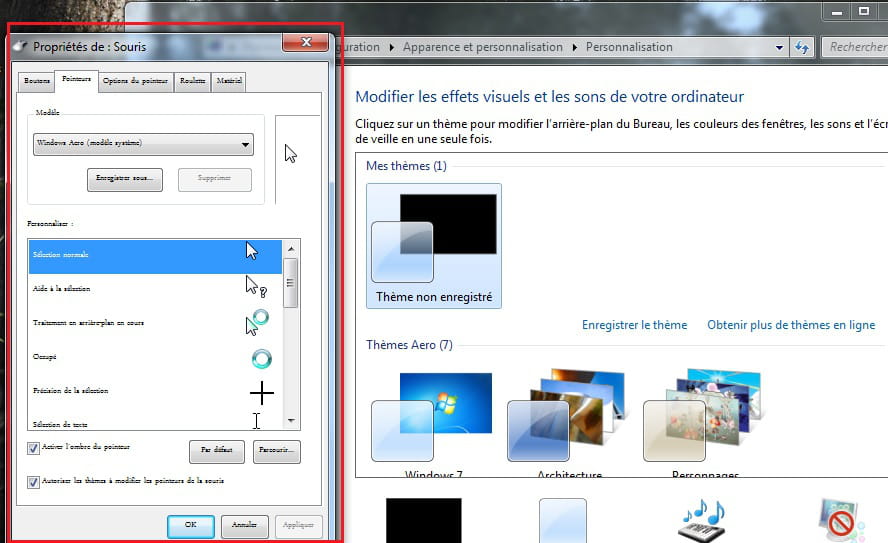Image resolution: width=888 pixels, height=543 pixels.
Task: Click the Enregistrer le thème link
Action: click(634, 325)
